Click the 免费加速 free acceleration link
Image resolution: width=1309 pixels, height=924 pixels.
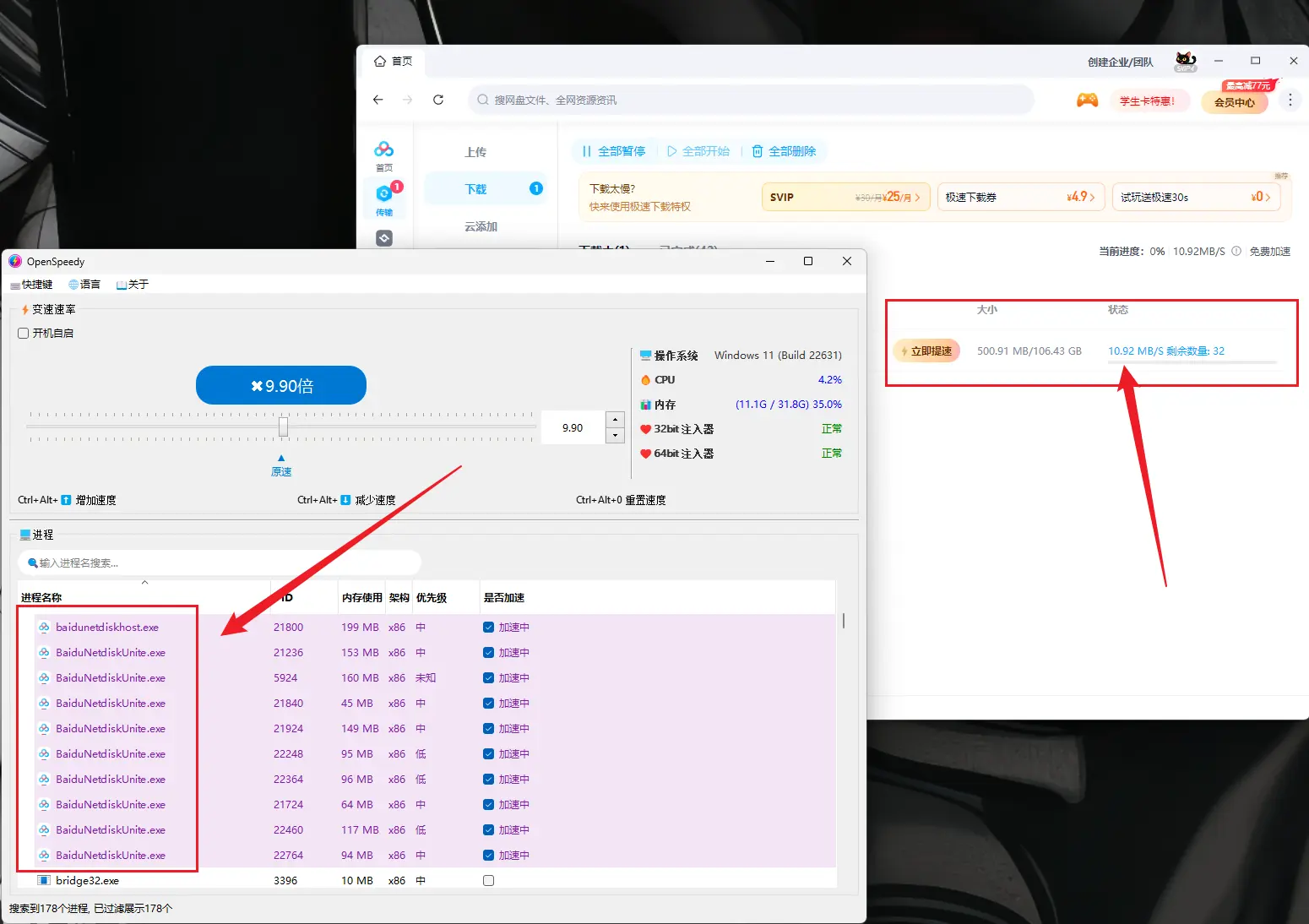[1270, 252]
